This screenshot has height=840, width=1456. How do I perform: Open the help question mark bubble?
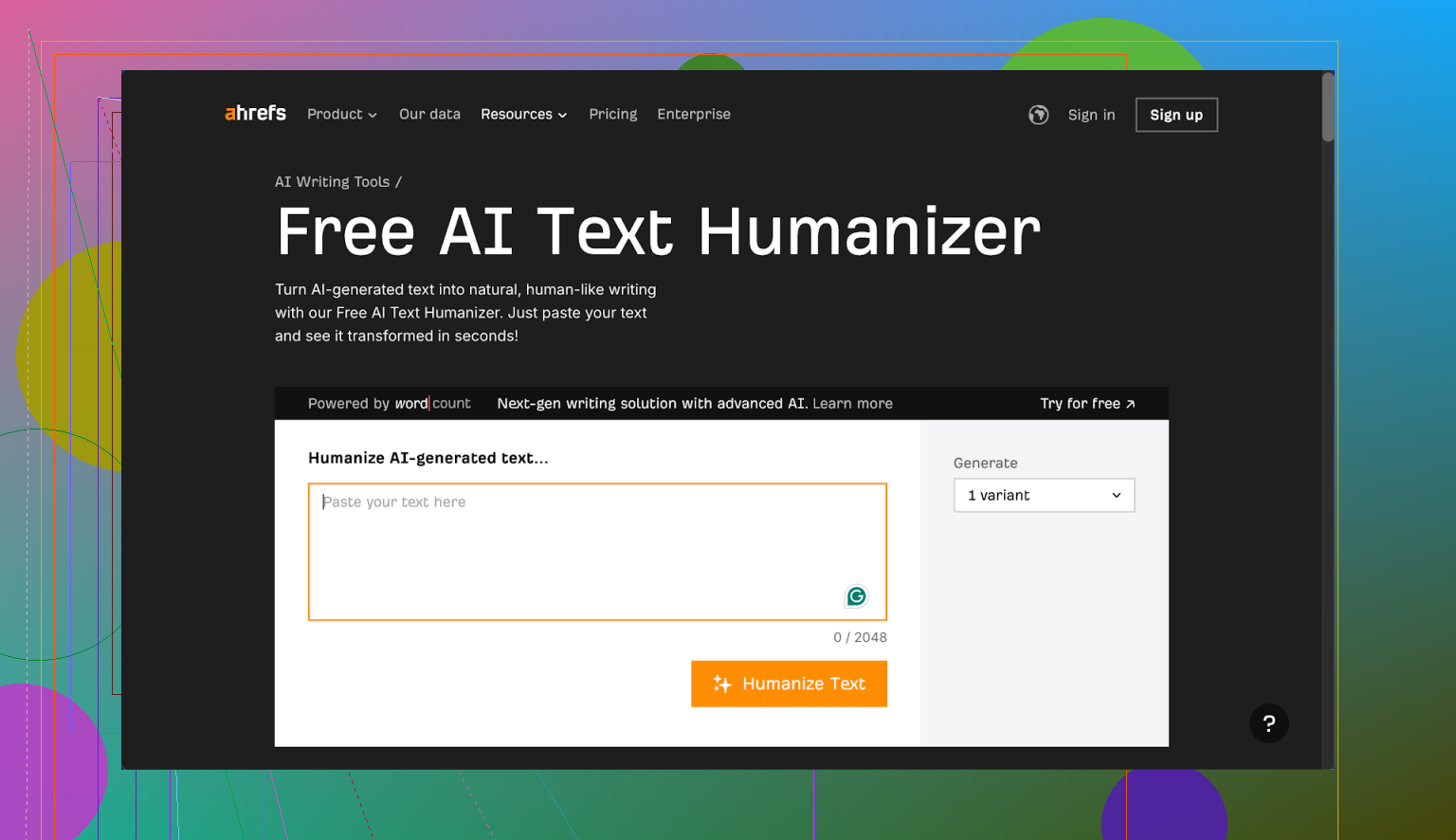(x=1268, y=723)
